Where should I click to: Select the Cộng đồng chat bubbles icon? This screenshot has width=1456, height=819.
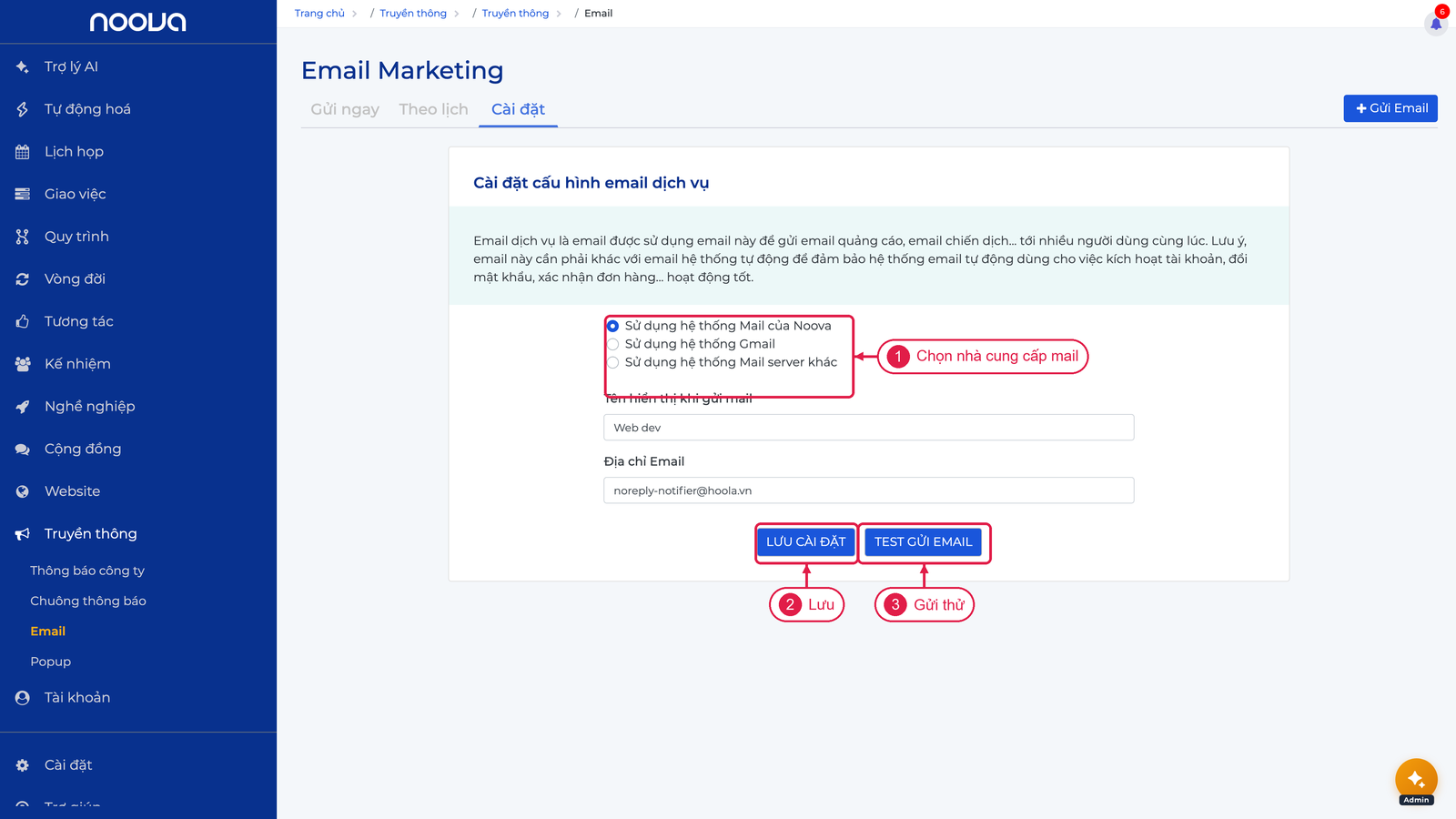[23, 449]
